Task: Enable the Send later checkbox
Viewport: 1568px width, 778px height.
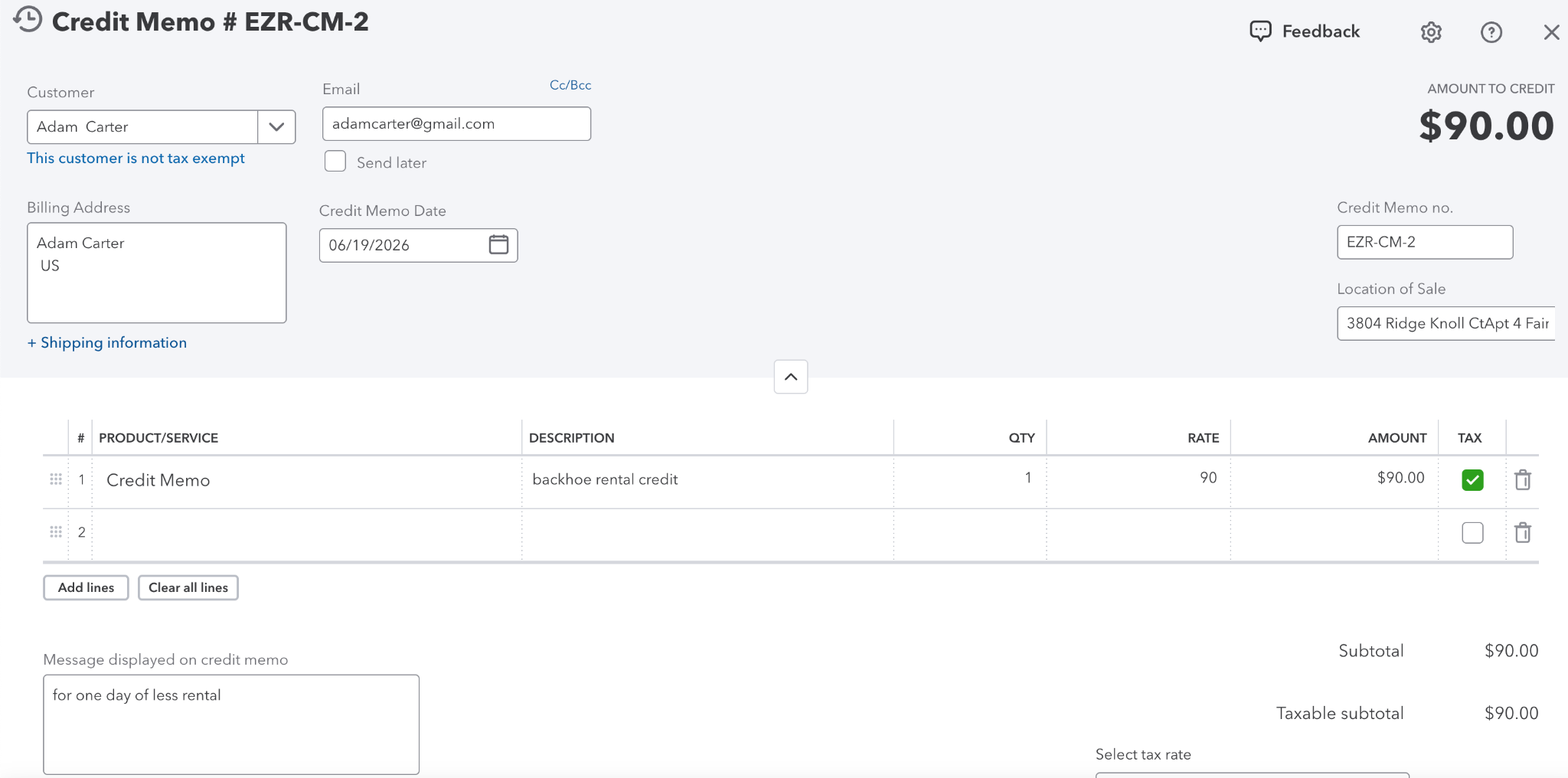Action: pos(335,162)
